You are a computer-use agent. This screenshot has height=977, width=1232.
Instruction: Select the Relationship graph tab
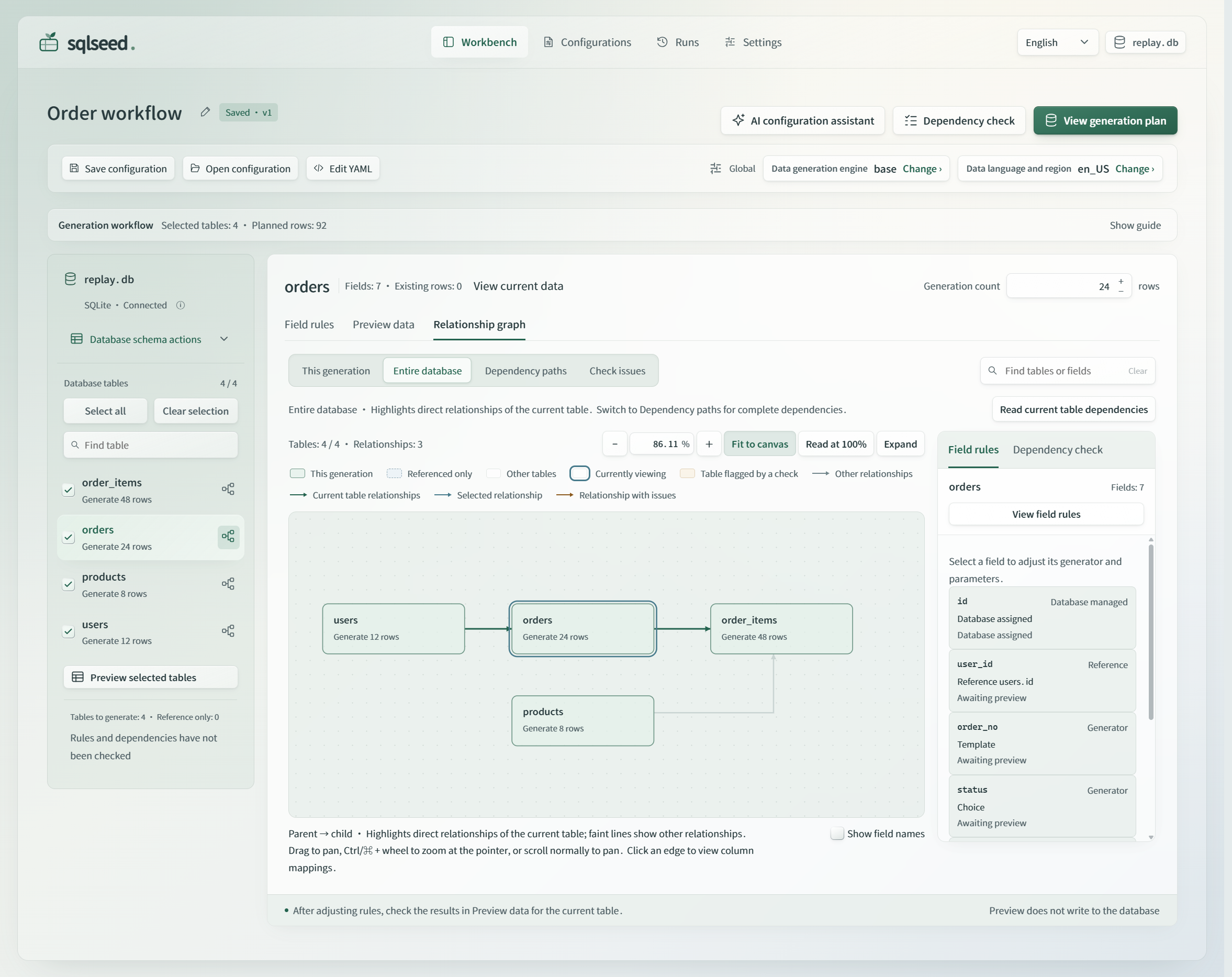tap(479, 324)
